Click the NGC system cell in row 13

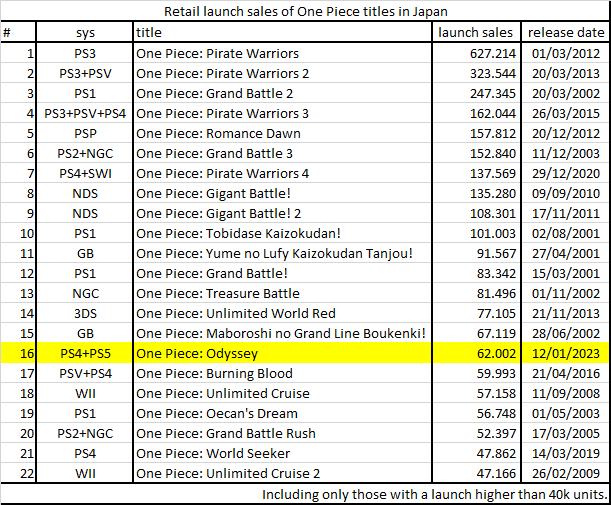click(85, 293)
